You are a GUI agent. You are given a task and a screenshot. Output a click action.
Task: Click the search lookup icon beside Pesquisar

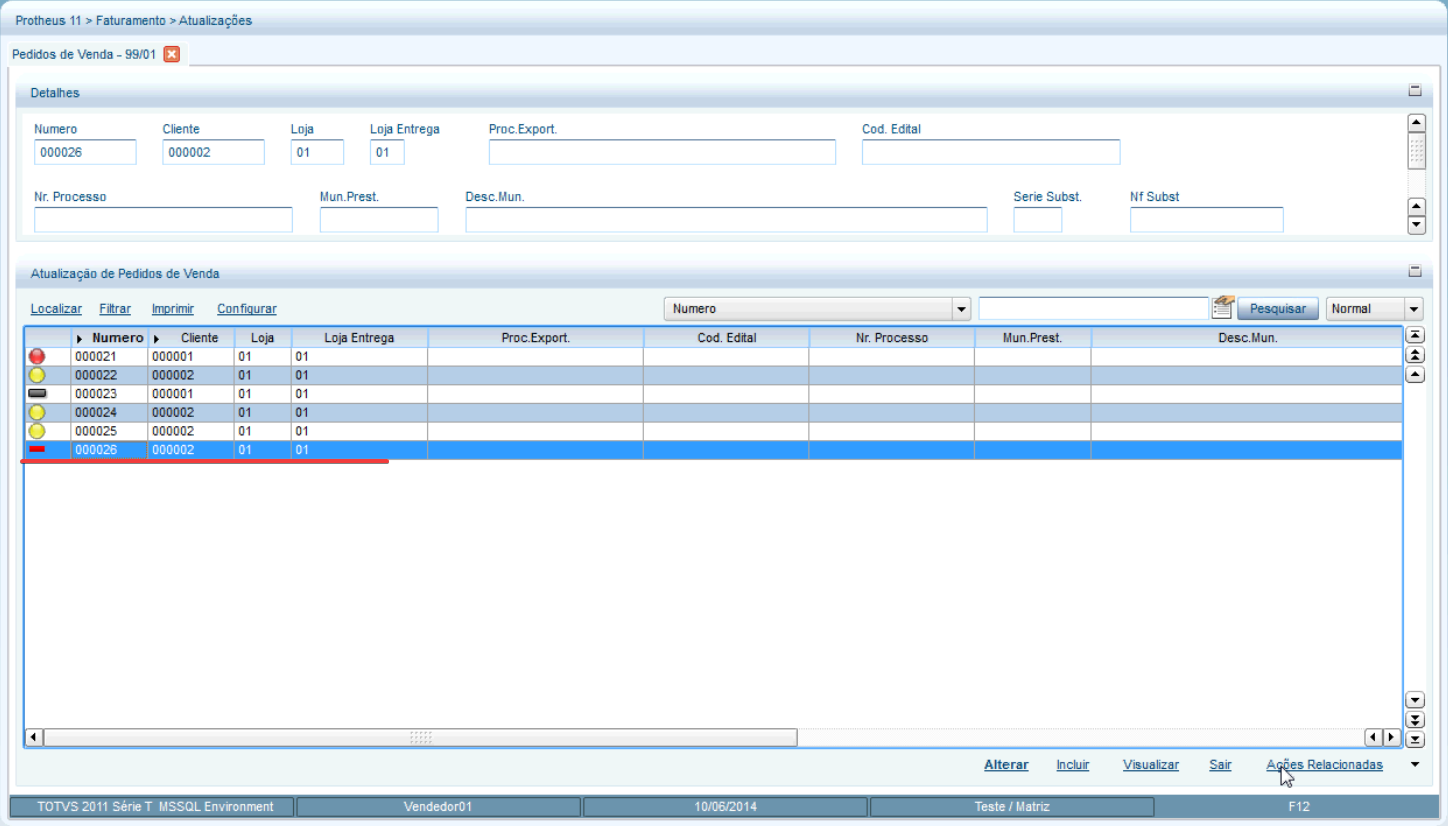point(1222,308)
